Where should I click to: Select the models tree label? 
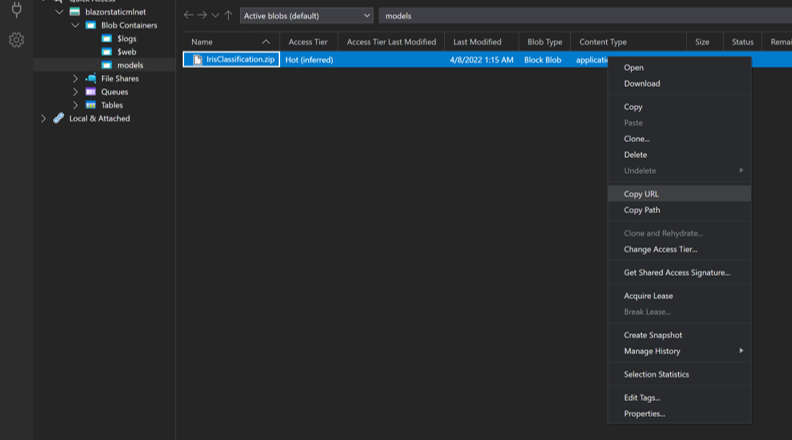pos(130,65)
